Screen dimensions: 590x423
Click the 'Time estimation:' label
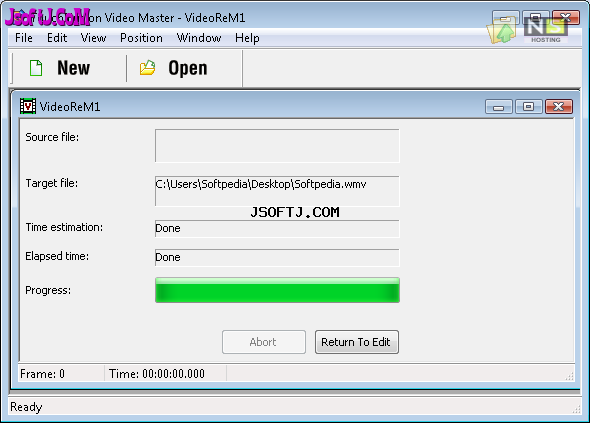(x=64, y=227)
